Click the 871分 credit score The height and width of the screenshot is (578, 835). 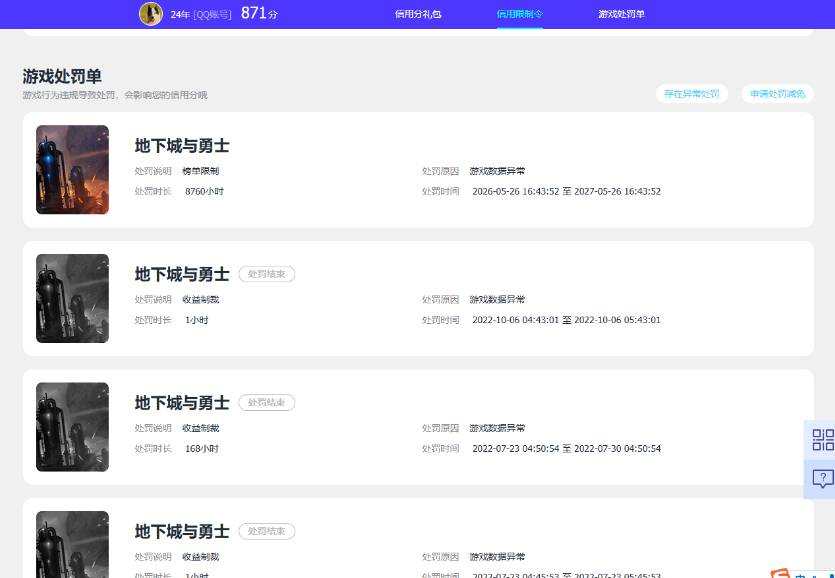click(x=259, y=13)
